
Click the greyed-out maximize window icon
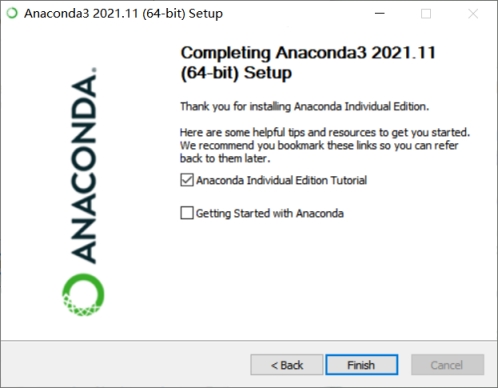point(426,14)
